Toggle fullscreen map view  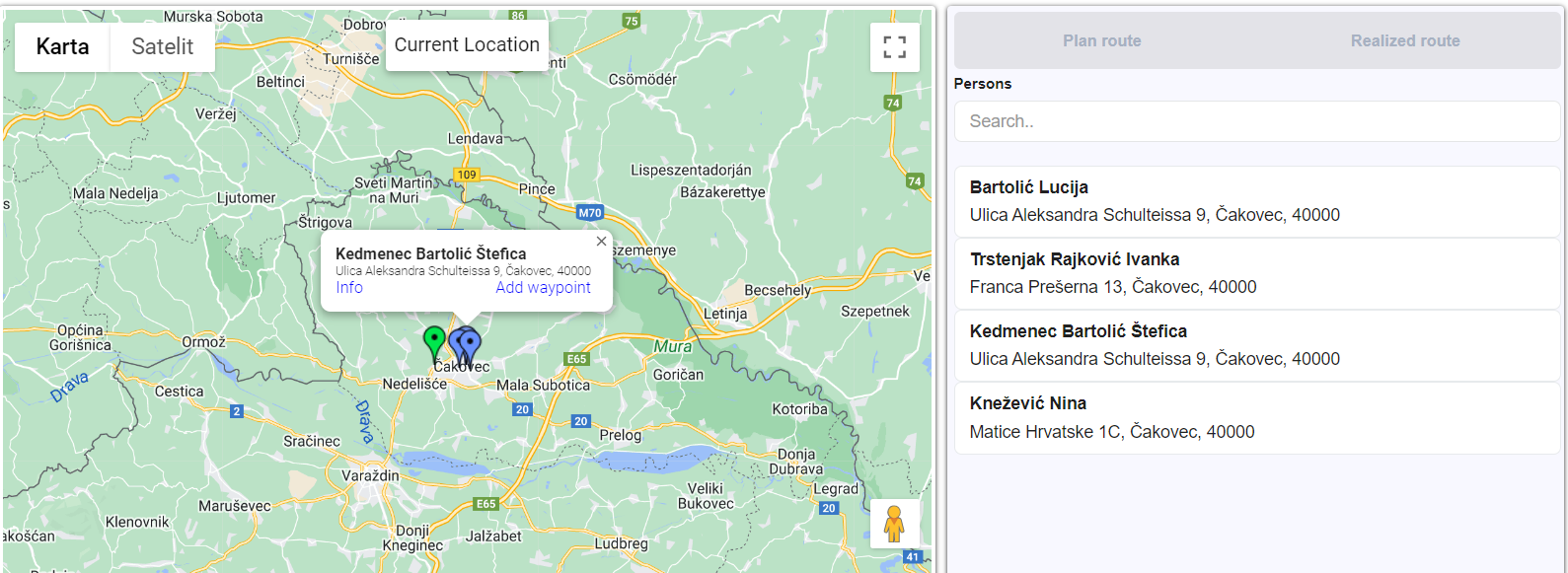894,47
